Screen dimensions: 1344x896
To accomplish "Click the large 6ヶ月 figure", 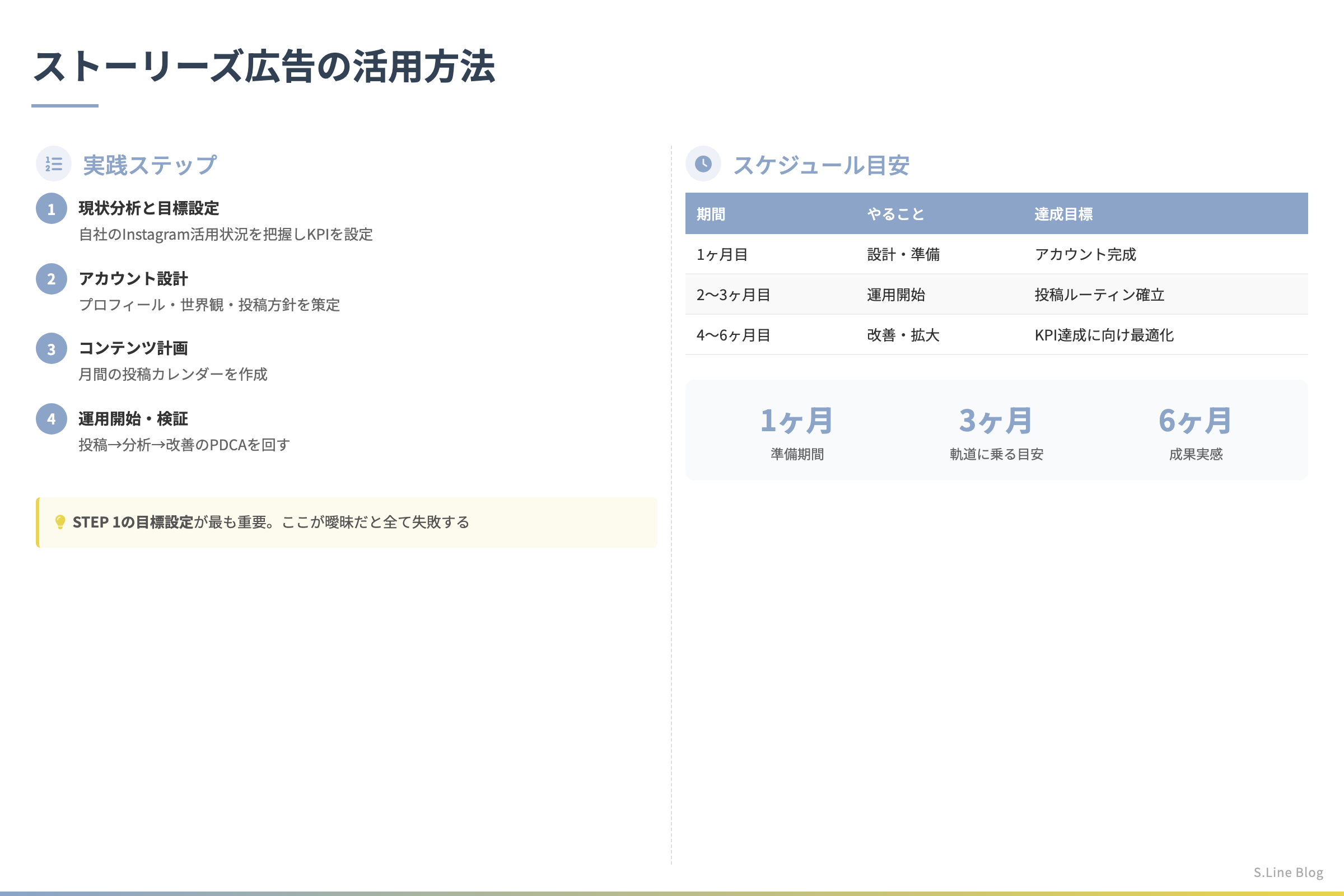I will tap(1196, 421).
